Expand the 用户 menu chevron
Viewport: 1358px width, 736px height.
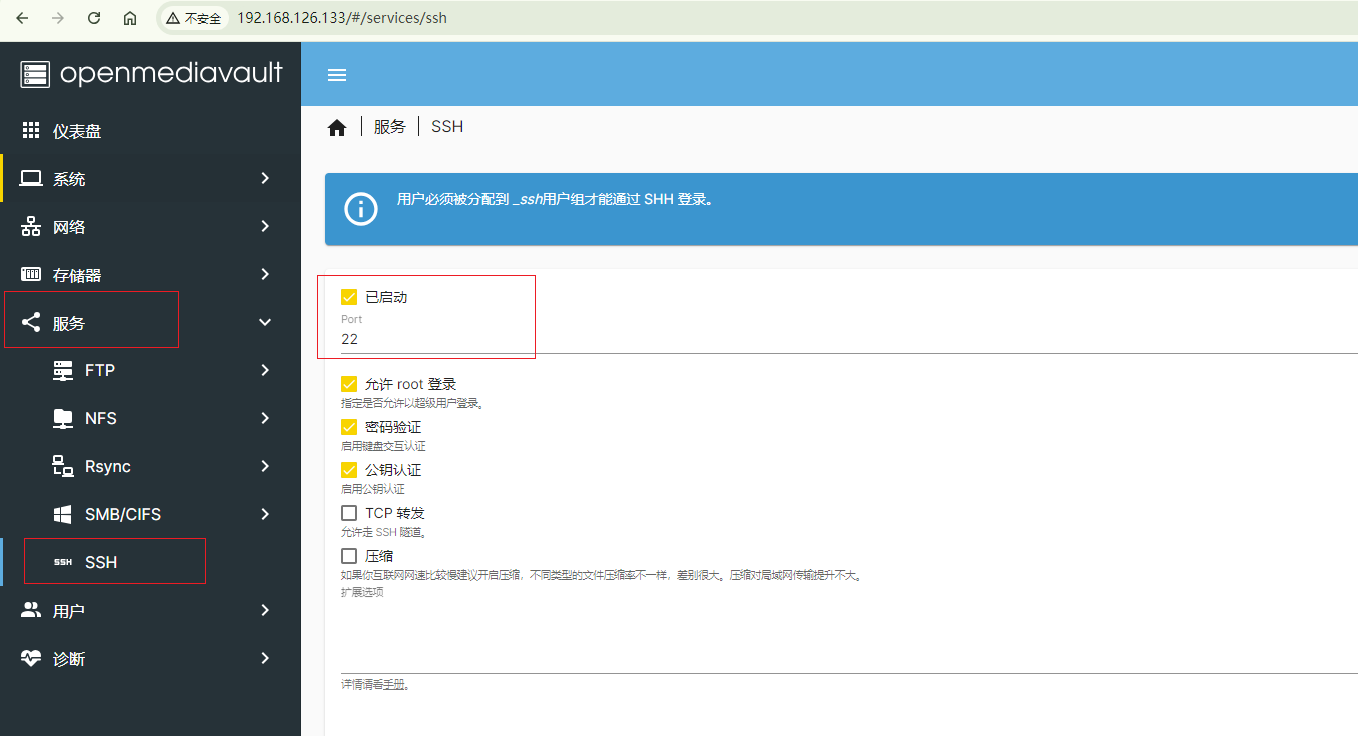click(265, 610)
